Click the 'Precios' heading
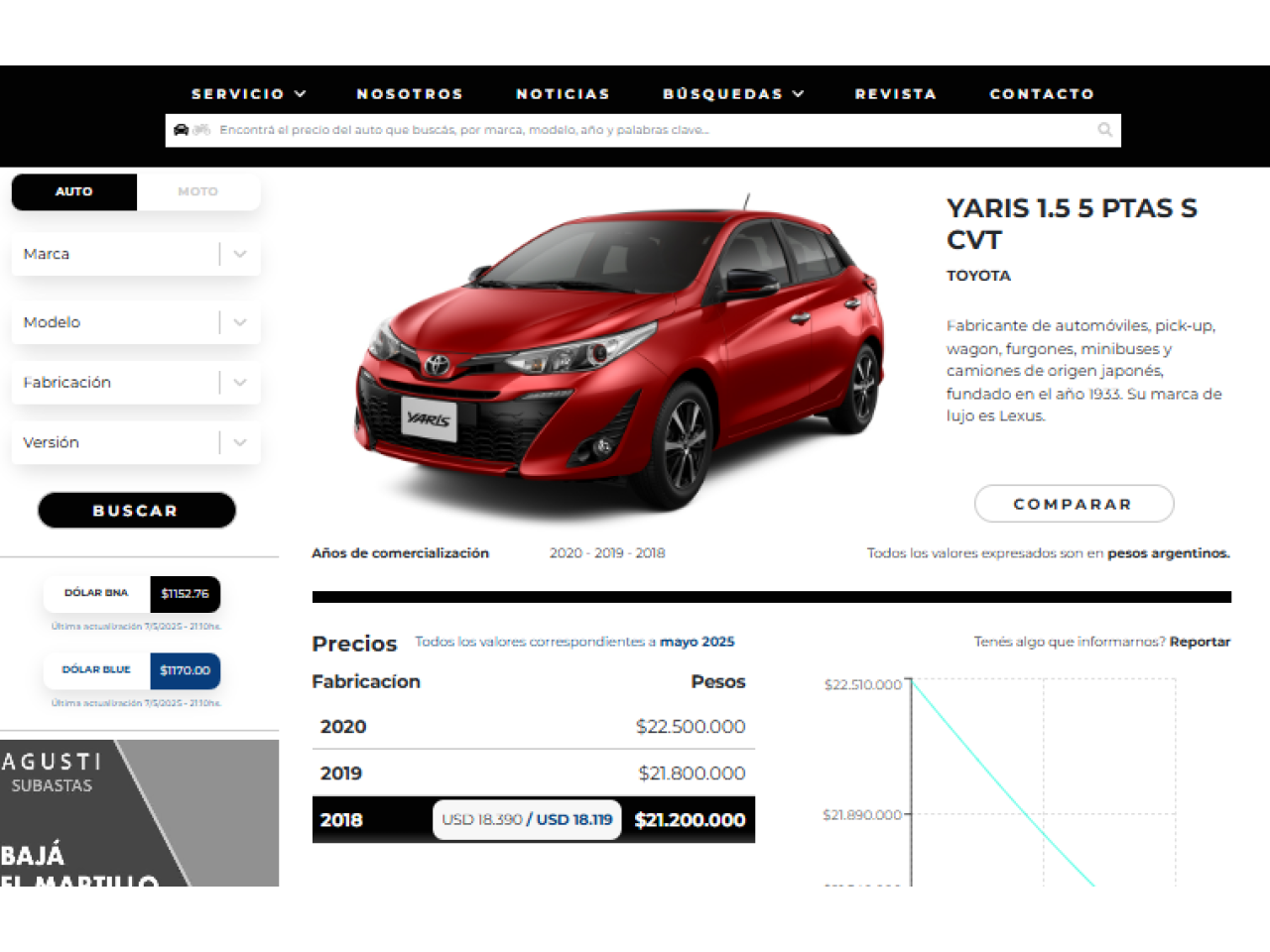Image resolution: width=1270 pixels, height=952 pixels. [354, 644]
